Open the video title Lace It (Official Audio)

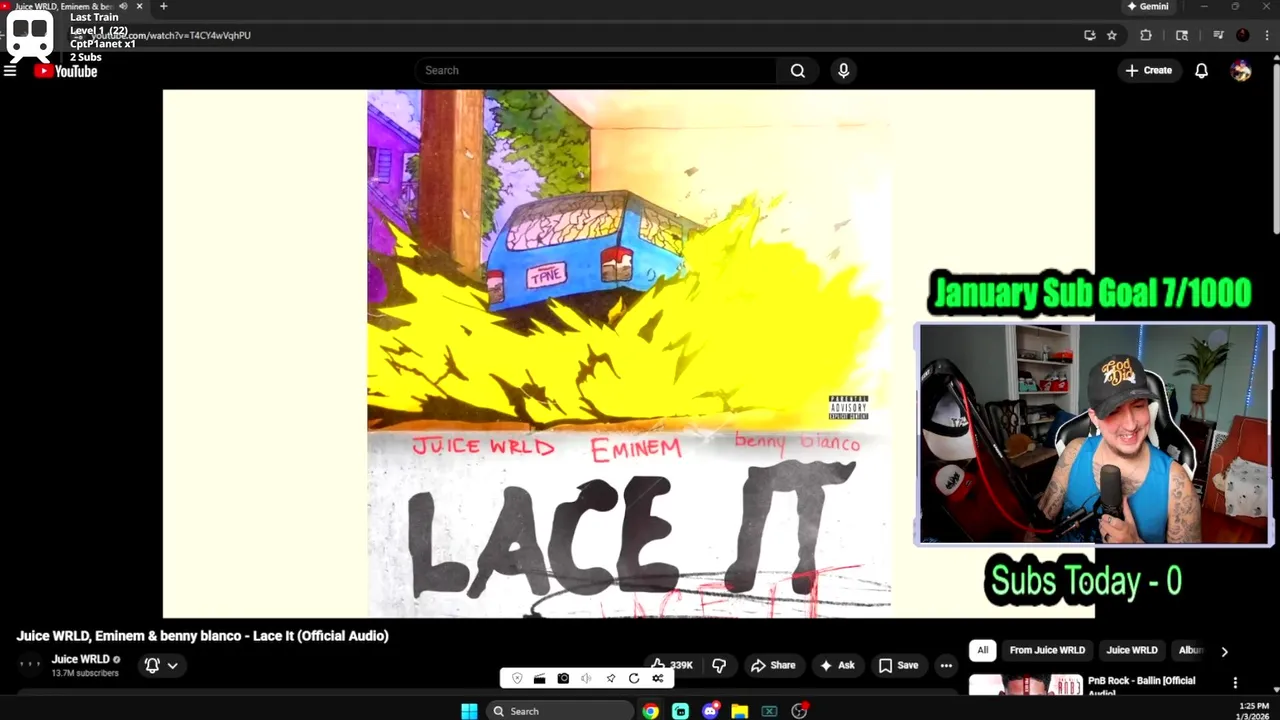(x=202, y=636)
